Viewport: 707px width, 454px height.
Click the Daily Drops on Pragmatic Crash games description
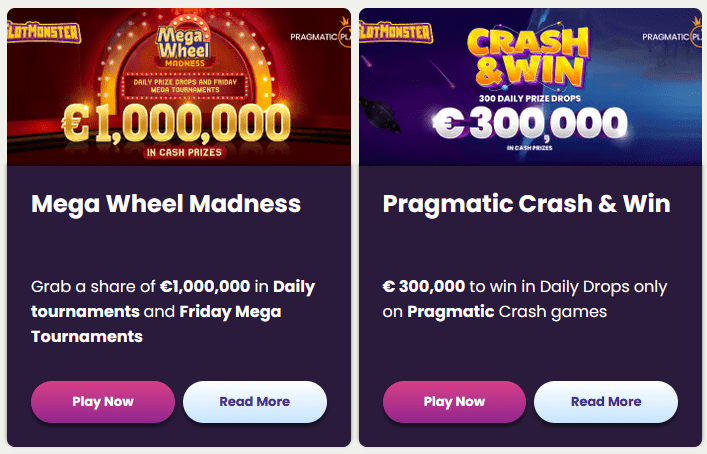[x=525, y=299]
